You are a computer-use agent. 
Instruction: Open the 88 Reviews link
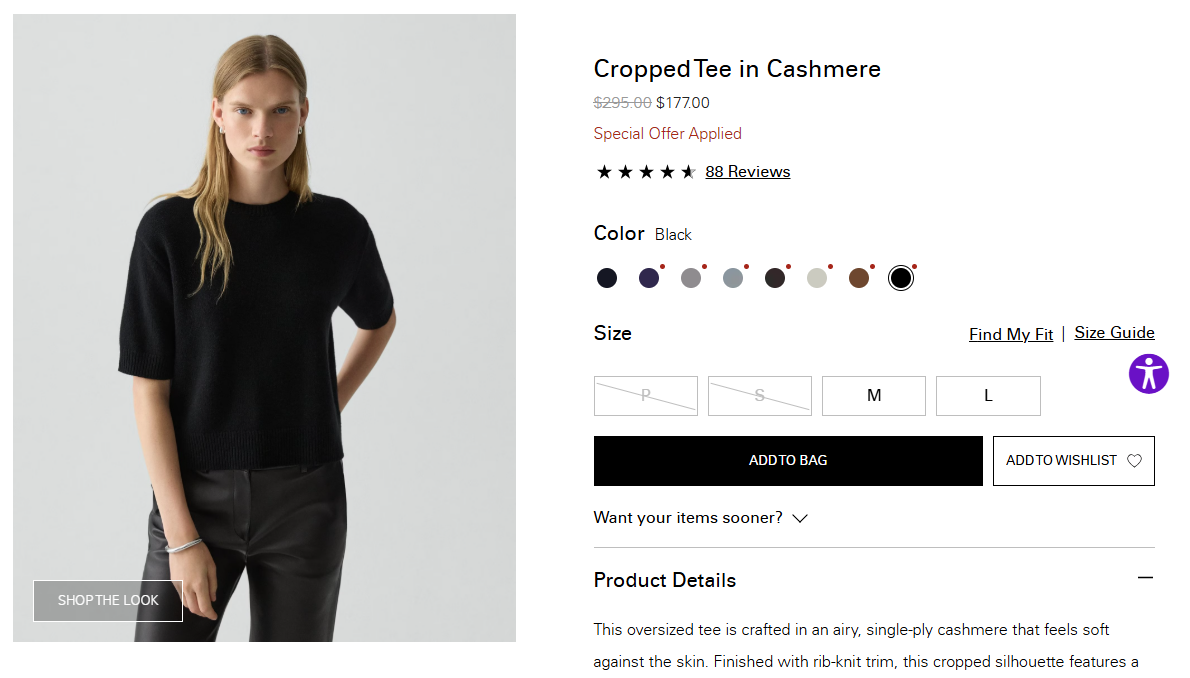748,172
